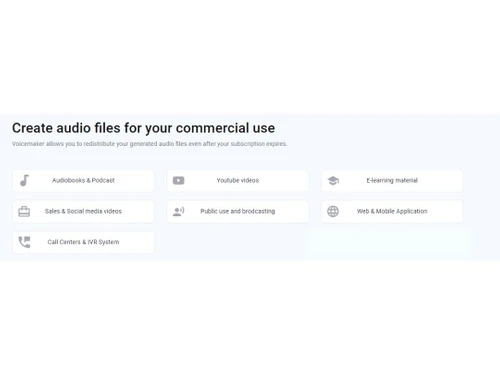The width and height of the screenshot is (500, 375).
Task: Select the Sales & Social media videos label
Action: pyautogui.click(x=83, y=211)
